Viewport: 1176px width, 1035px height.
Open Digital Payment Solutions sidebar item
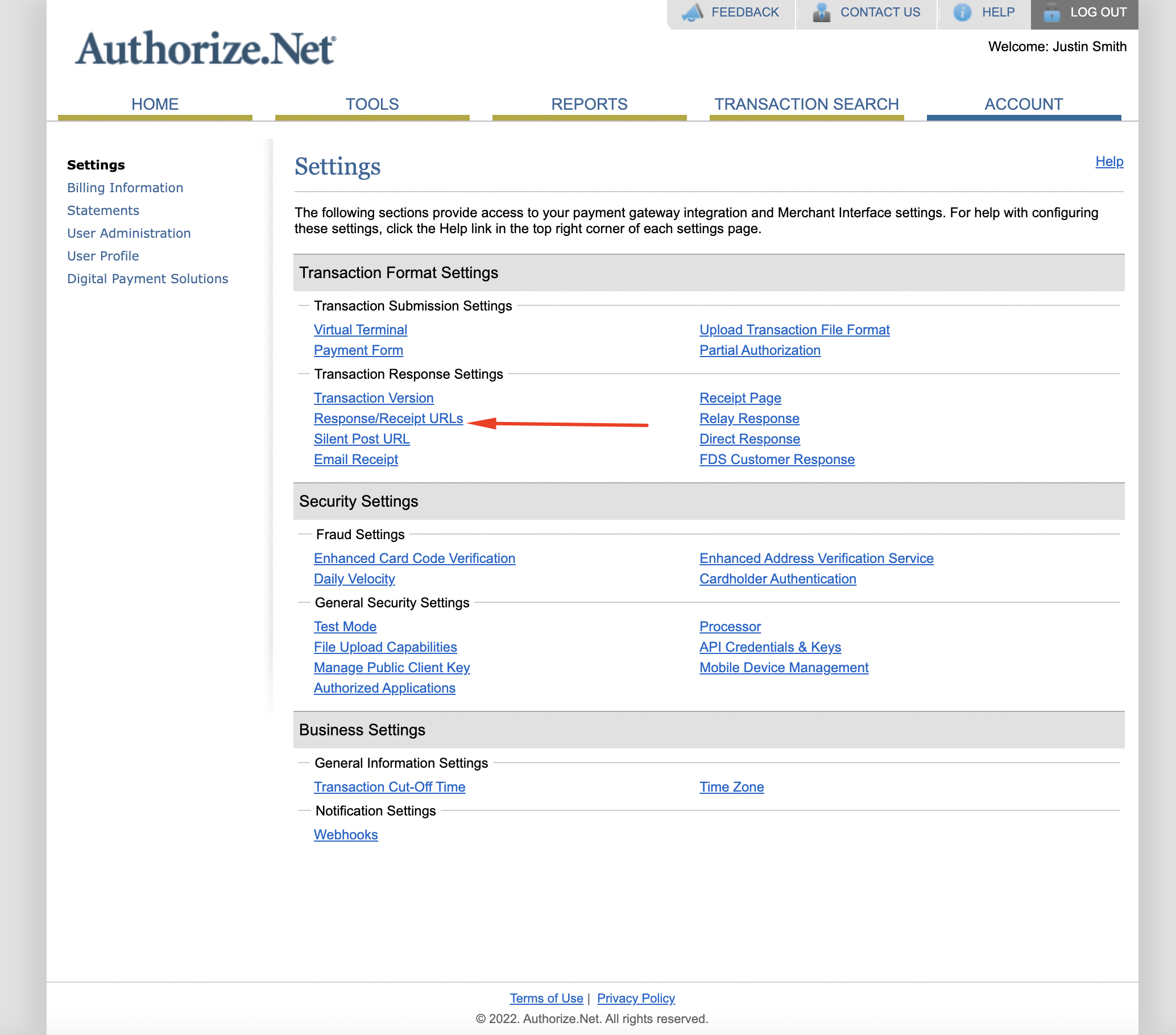pos(147,279)
